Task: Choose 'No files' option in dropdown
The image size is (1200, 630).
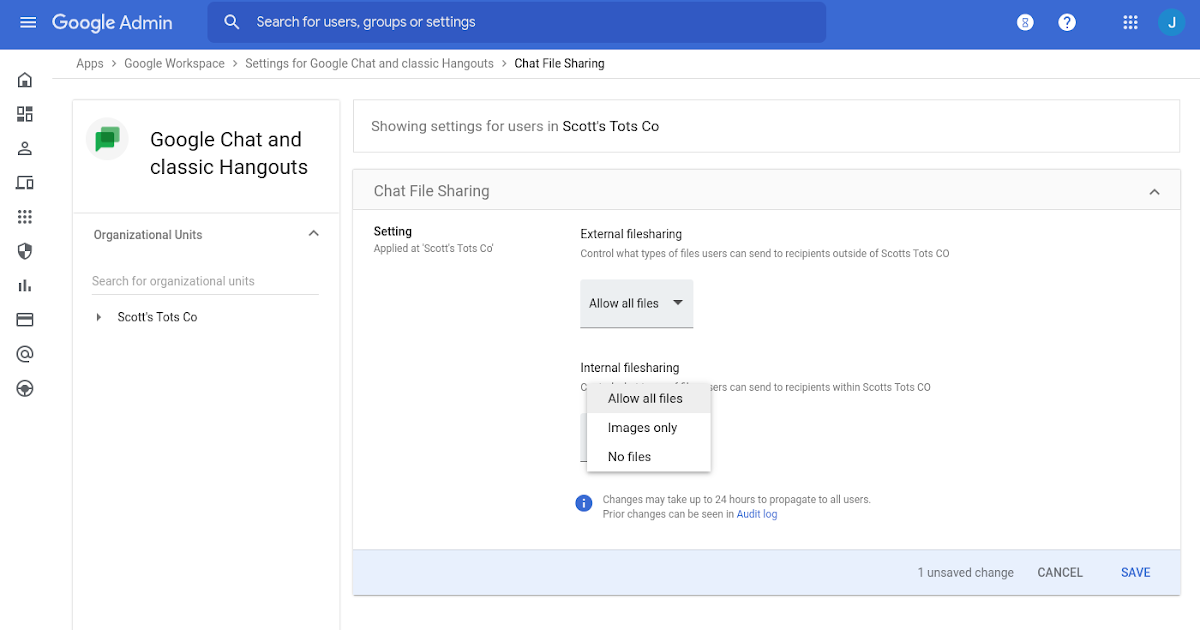Action: coord(630,457)
